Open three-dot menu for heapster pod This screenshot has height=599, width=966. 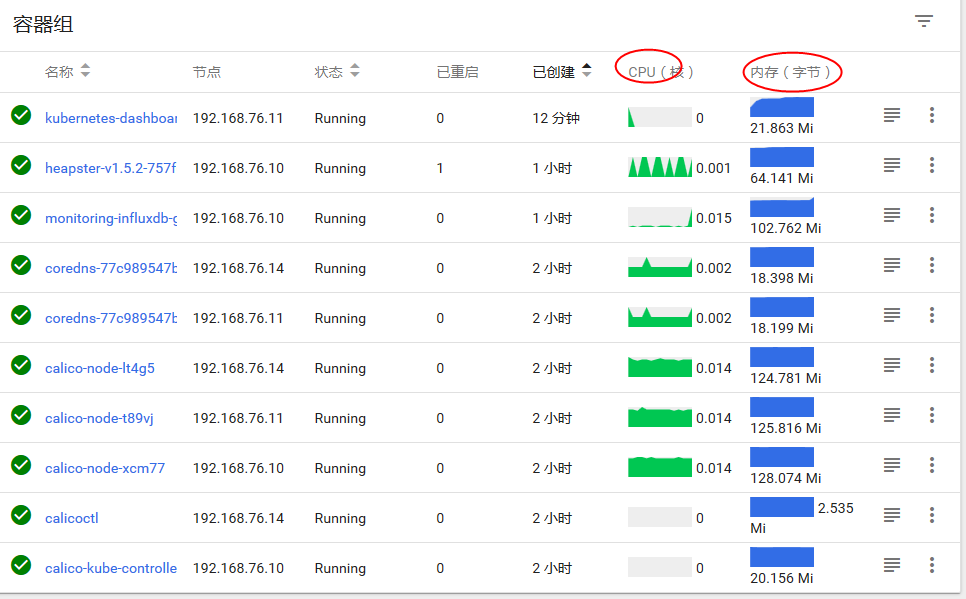(x=931, y=166)
